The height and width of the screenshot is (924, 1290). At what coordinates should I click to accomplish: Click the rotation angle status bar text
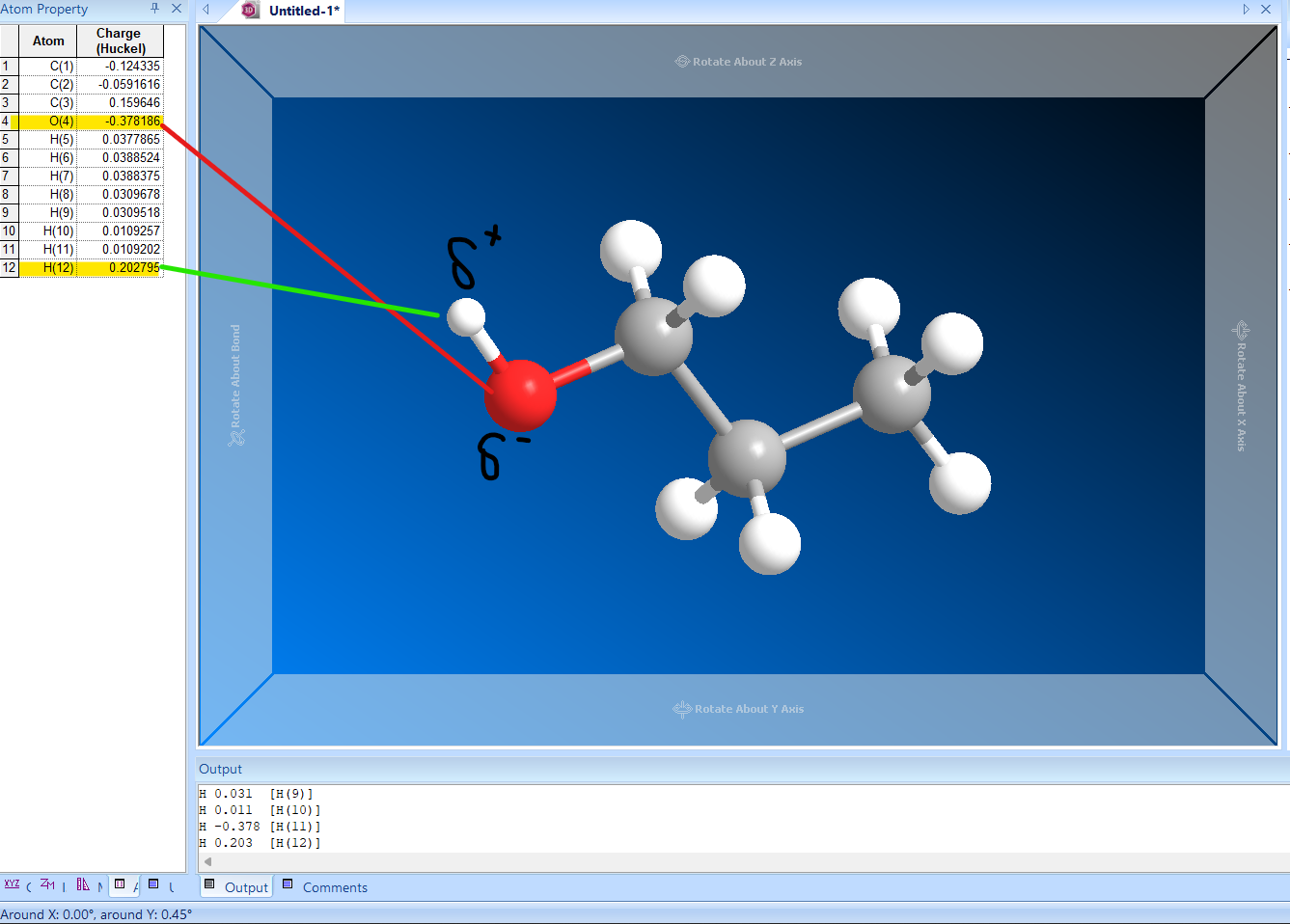tap(96, 914)
